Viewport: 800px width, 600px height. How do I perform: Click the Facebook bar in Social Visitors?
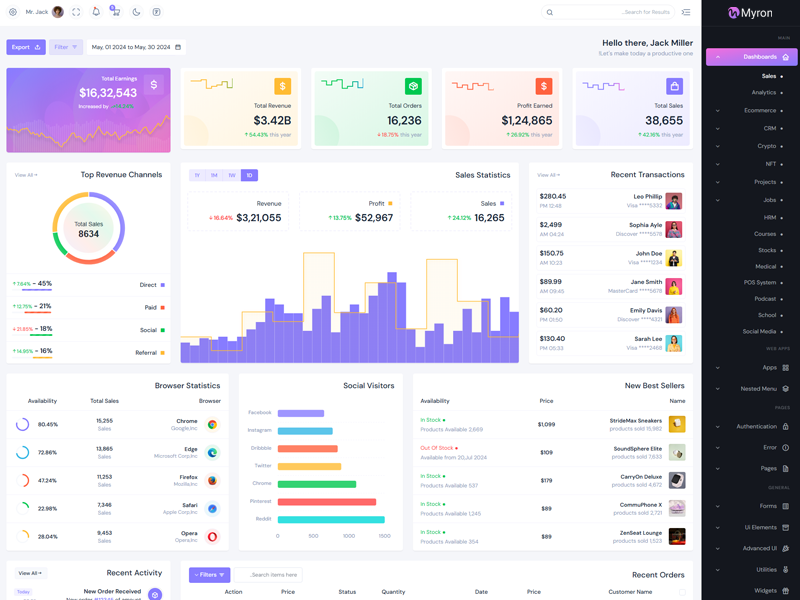300,413
